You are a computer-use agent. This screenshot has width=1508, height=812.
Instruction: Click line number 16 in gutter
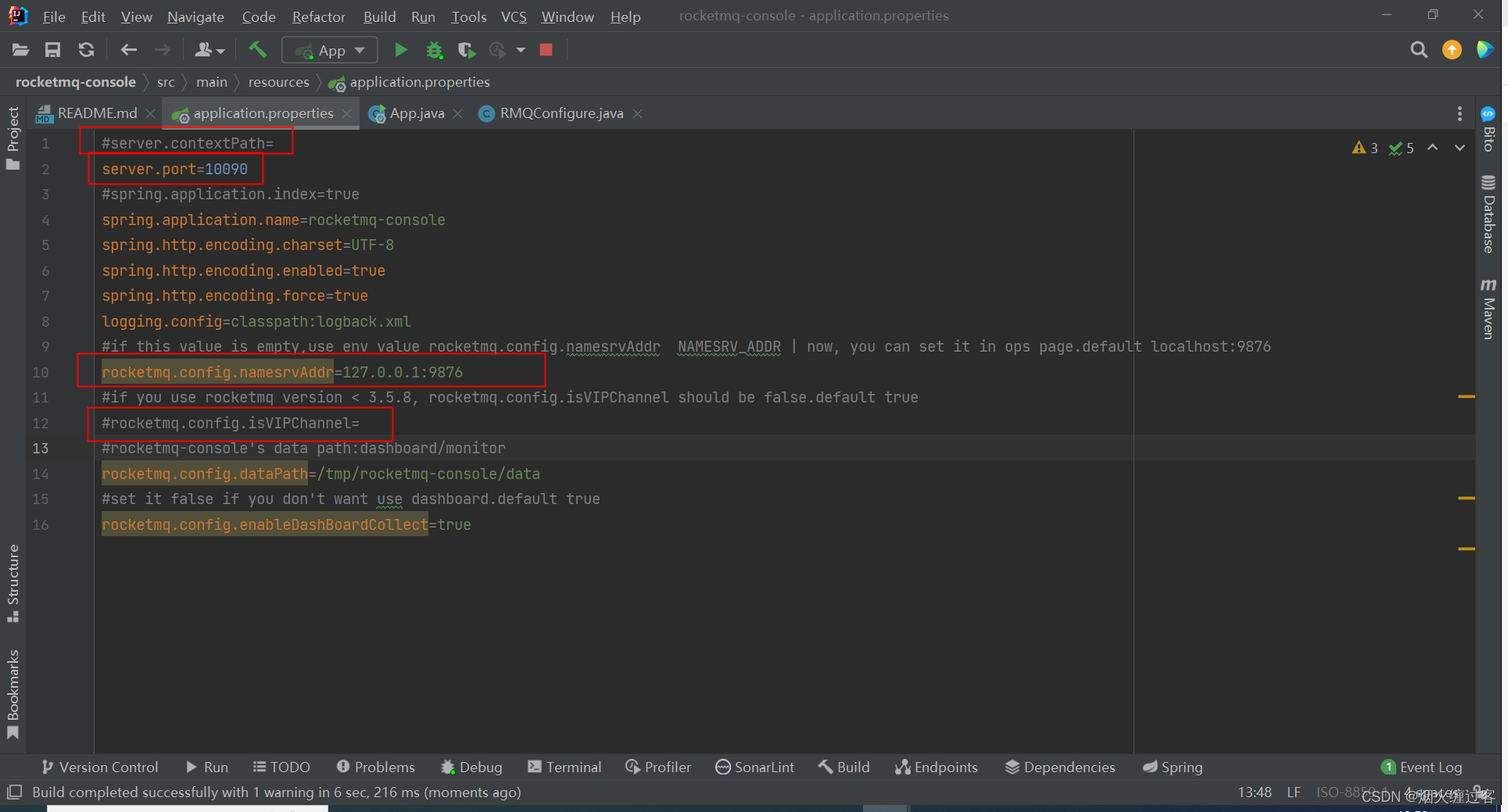click(41, 525)
